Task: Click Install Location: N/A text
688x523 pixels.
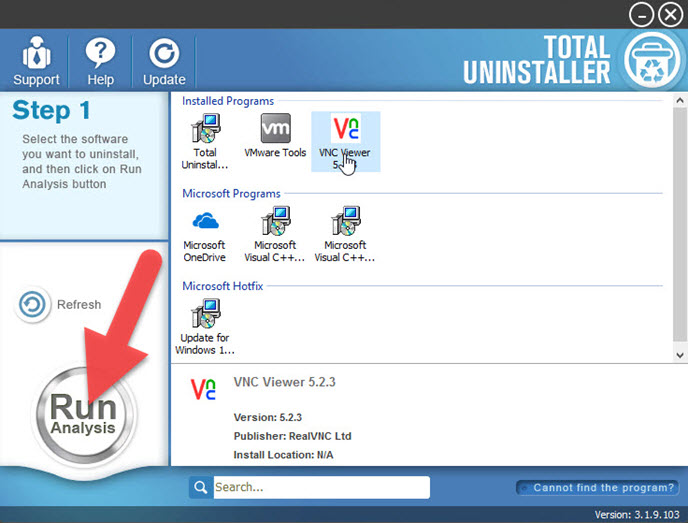Action: pos(283,455)
